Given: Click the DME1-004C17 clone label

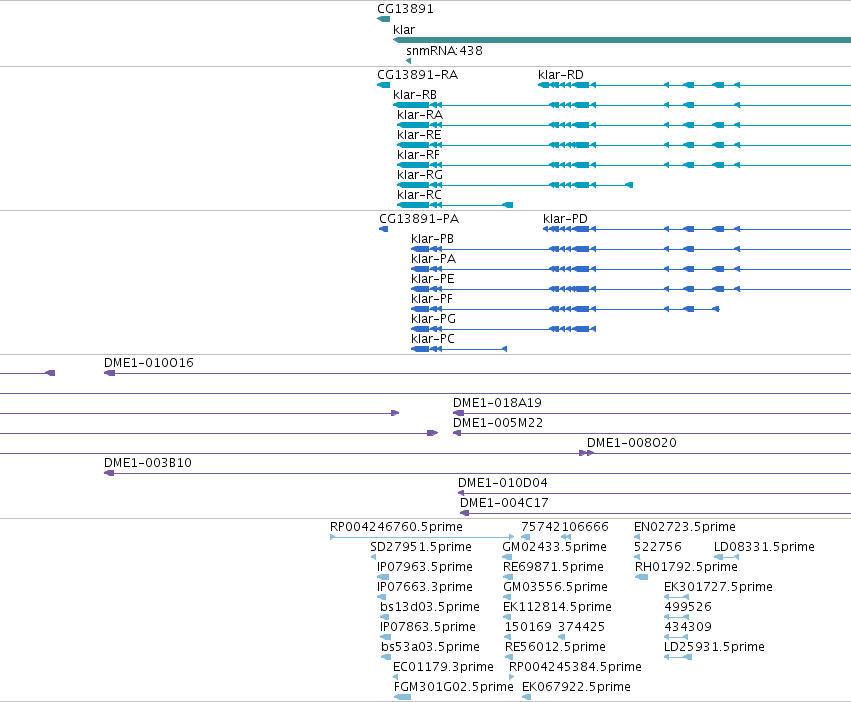Looking at the screenshot, I should [x=504, y=503].
